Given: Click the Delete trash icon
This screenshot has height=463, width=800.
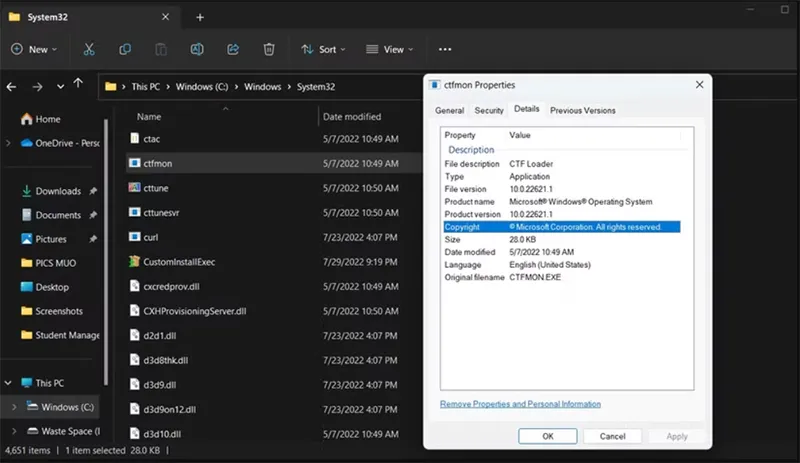Looking at the screenshot, I should tap(269, 49).
